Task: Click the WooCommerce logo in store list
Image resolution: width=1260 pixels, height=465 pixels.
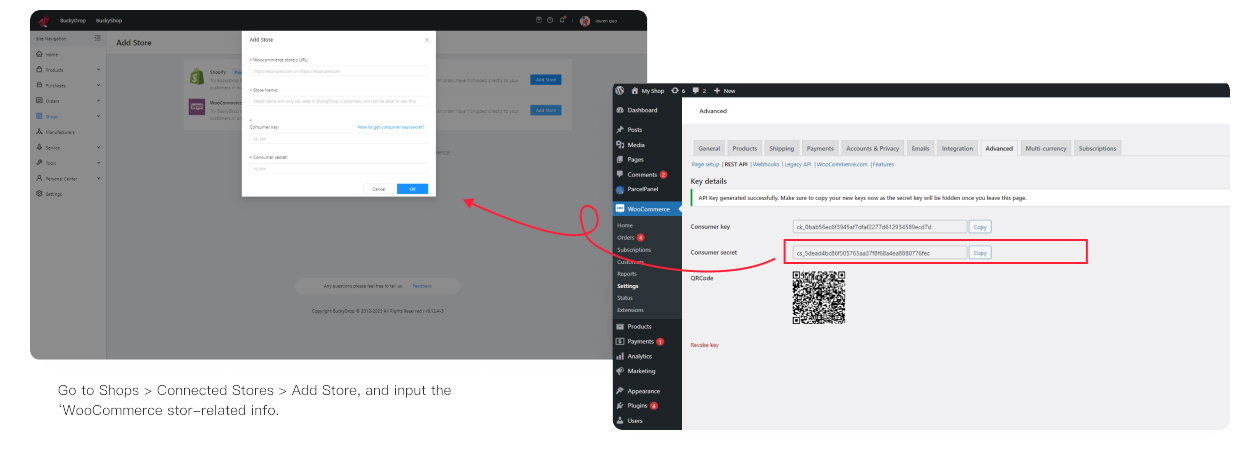Action: click(x=198, y=106)
